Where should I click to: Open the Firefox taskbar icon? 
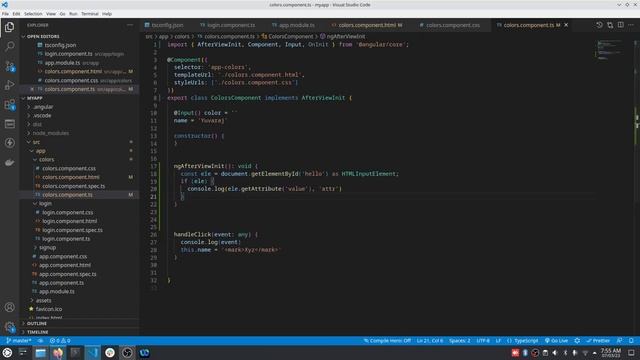58,353
